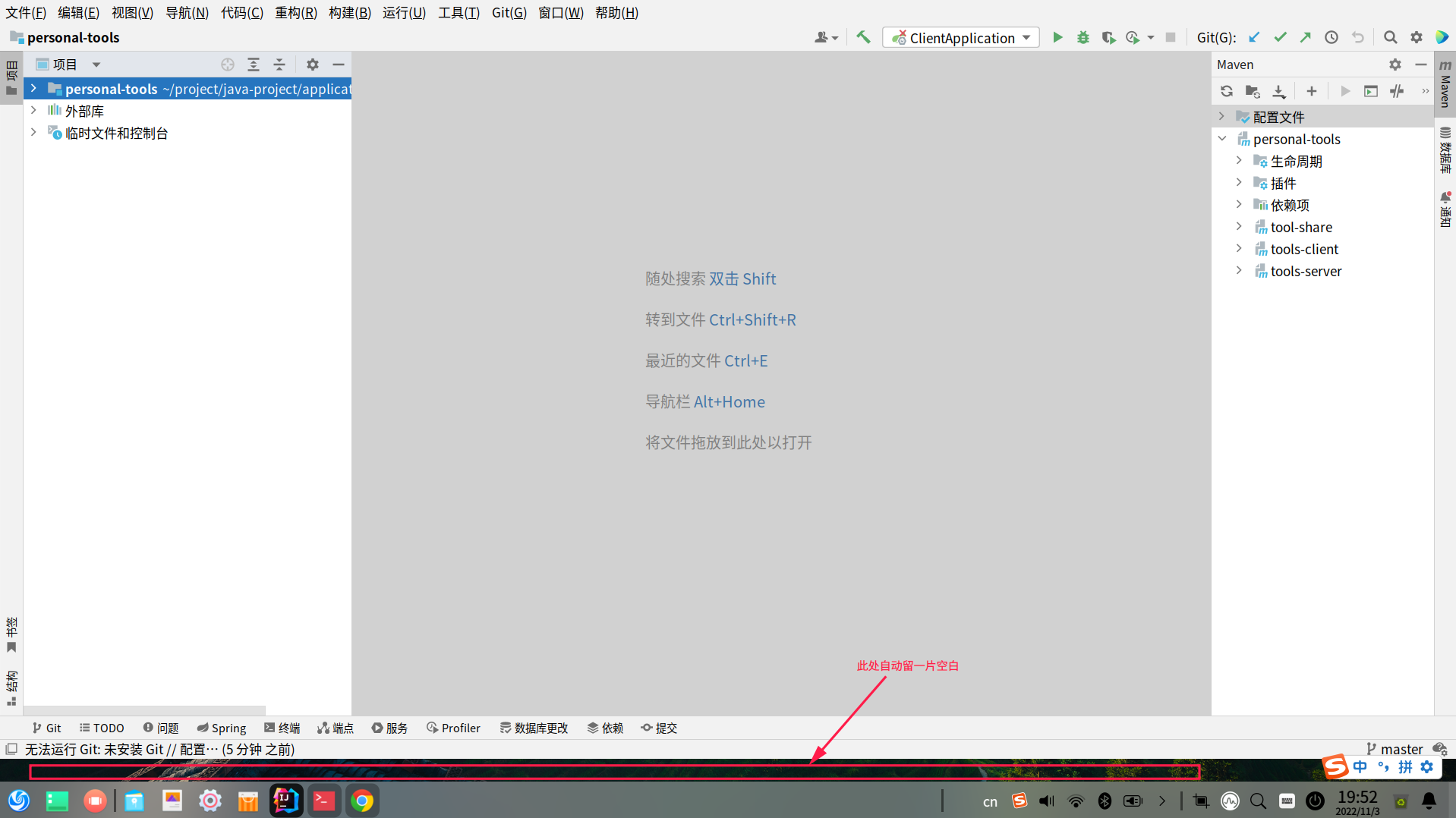Image resolution: width=1456 pixels, height=818 pixels.
Task: Expand 插件 Maven node
Action: tap(1239, 183)
